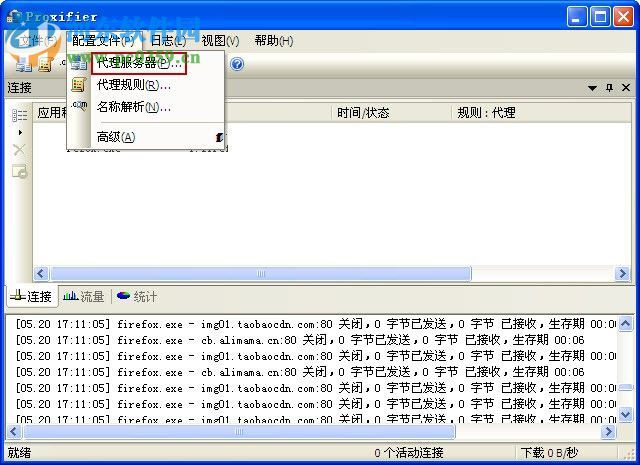Click left arrow of log horizontal scrollbar
This screenshot has height=465, width=640.
[x=13, y=431]
